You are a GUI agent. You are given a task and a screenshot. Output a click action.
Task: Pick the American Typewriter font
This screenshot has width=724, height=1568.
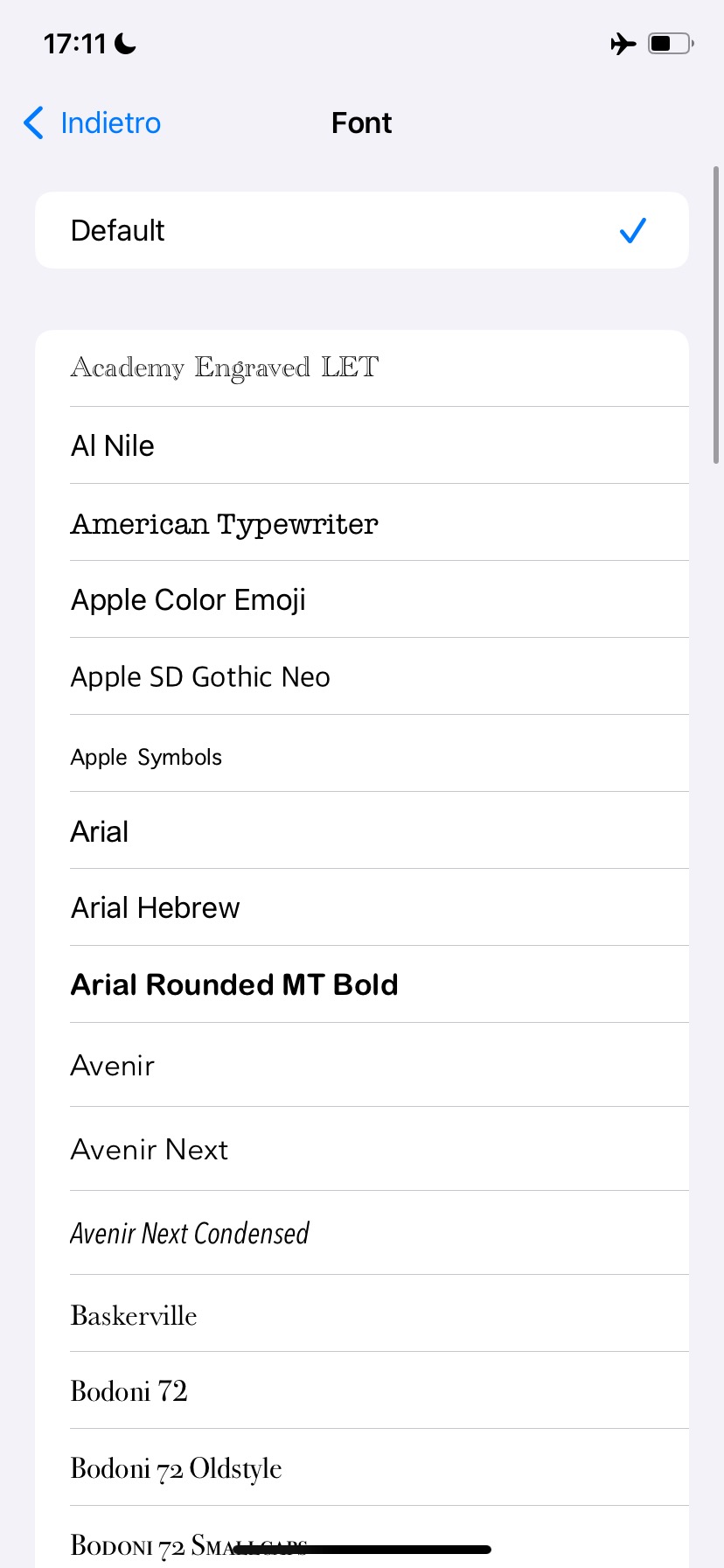[x=225, y=523]
